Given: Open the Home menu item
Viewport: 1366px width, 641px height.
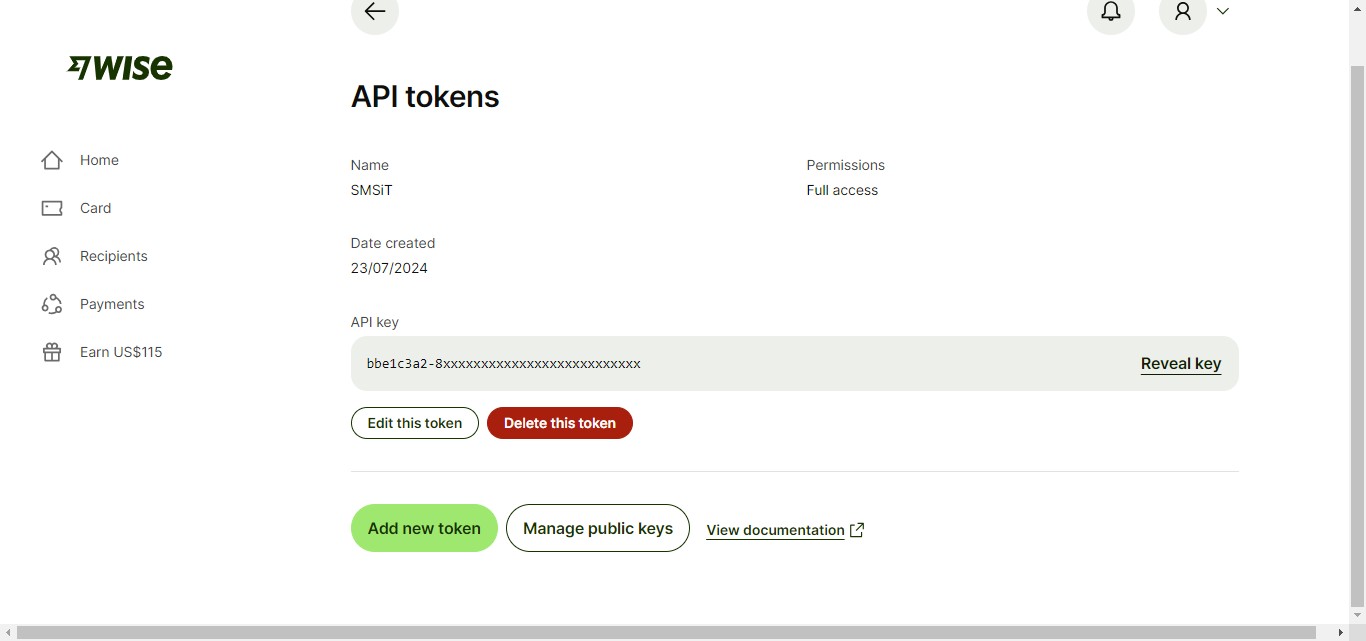Looking at the screenshot, I should pos(99,160).
